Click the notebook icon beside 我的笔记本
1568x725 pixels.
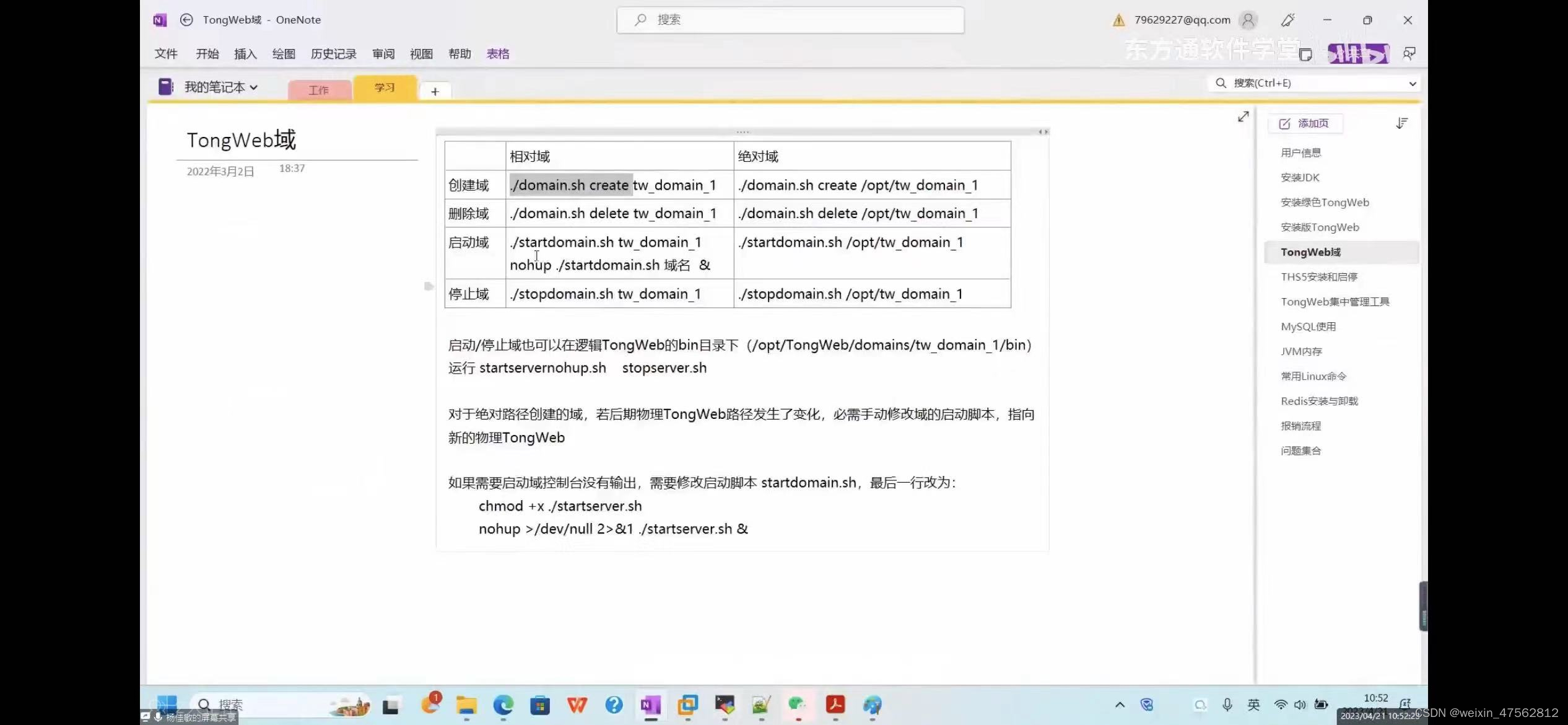tap(165, 87)
